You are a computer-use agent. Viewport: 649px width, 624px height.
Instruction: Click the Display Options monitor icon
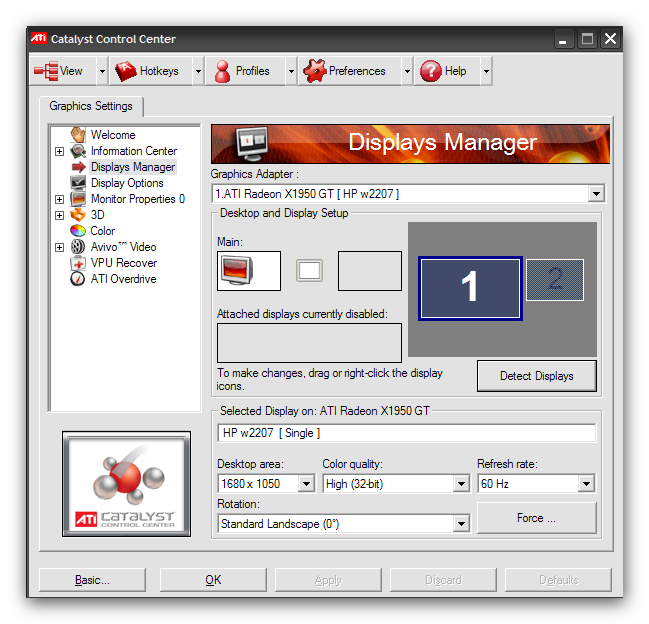[x=78, y=183]
